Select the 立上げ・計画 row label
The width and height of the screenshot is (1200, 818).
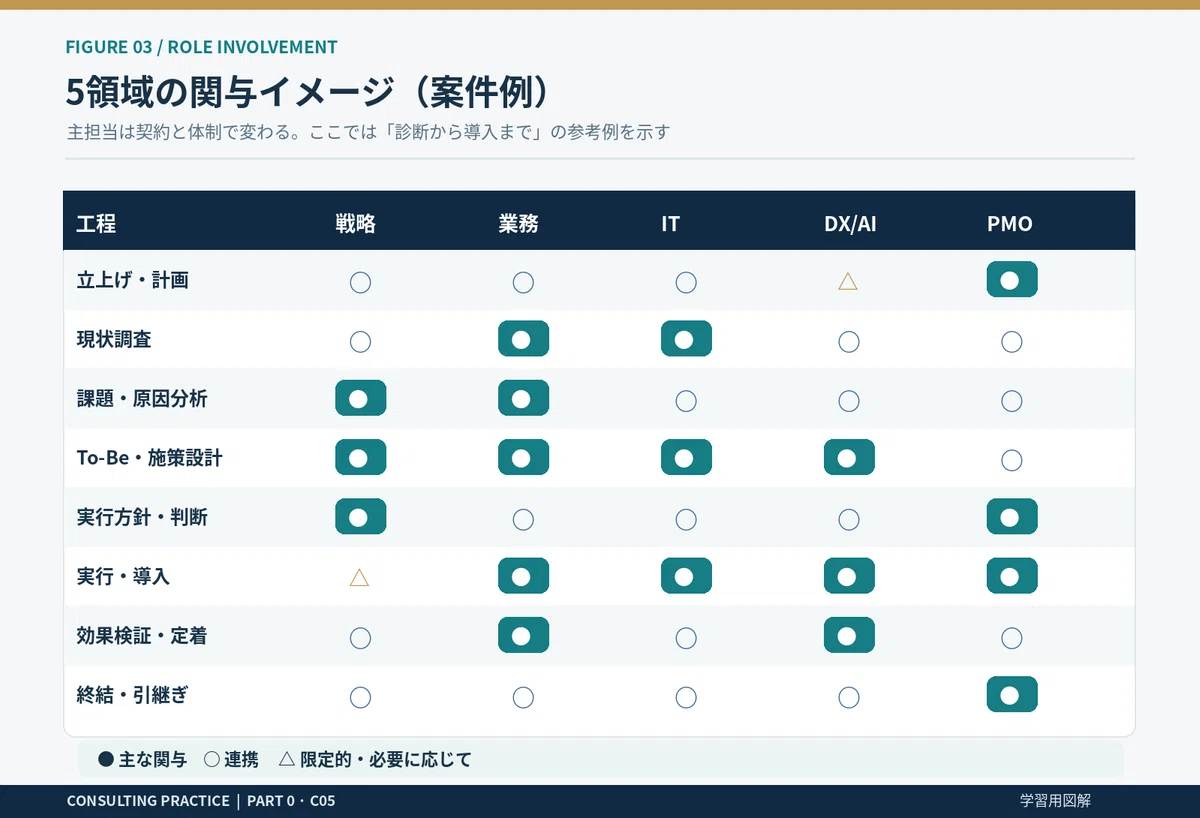[x=133, y=280]
